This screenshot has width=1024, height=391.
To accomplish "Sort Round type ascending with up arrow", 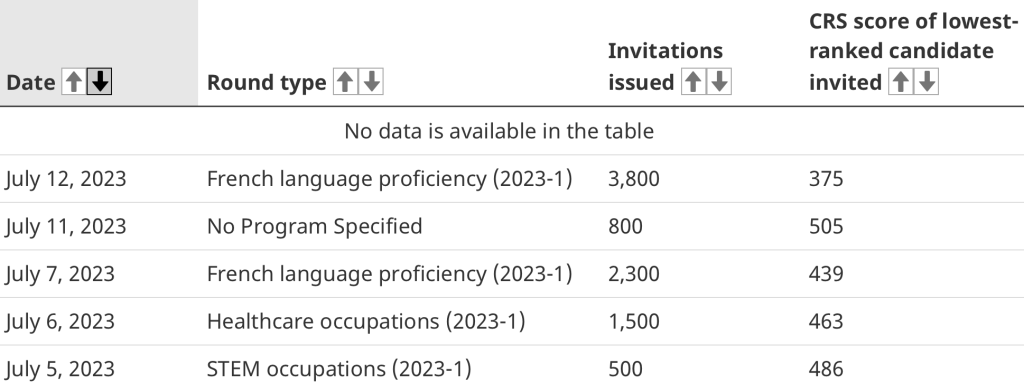I will (x=345, y=82).
